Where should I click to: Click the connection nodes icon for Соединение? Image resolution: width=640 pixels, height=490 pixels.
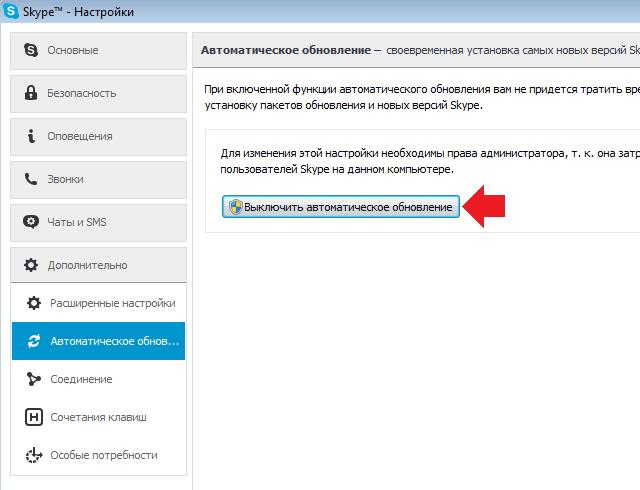tap(34, 379)
